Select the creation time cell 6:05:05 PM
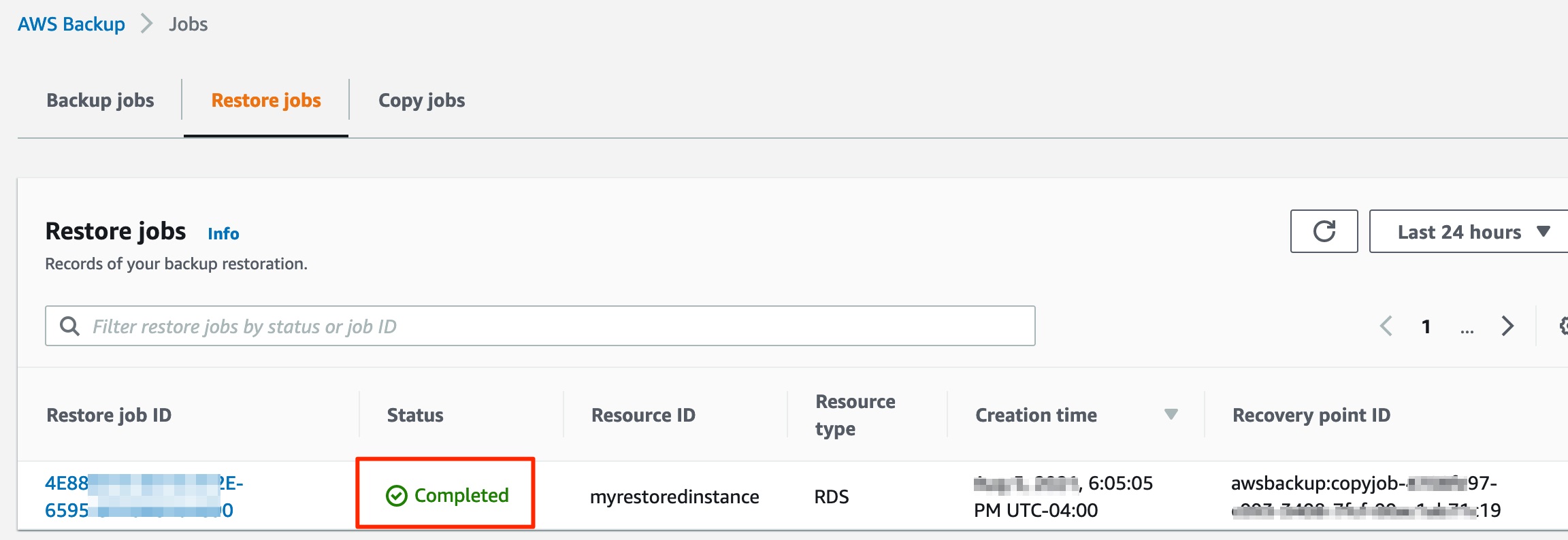 (x=1063, y=496)
